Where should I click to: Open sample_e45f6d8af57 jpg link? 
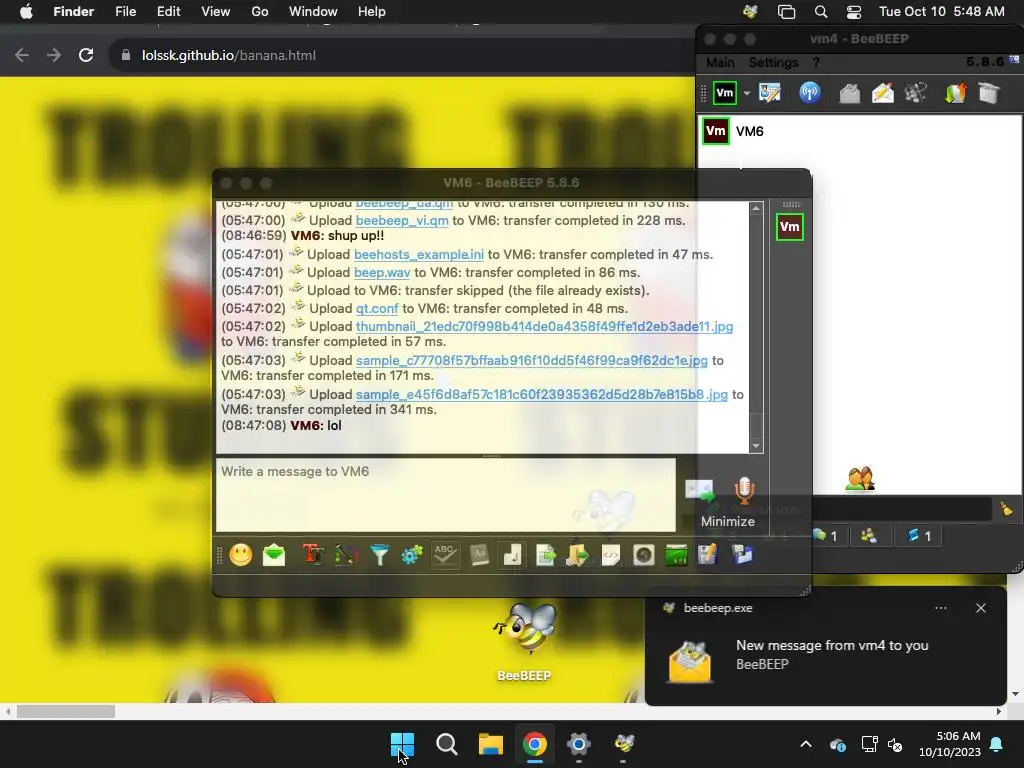click(x=541, y=394)
